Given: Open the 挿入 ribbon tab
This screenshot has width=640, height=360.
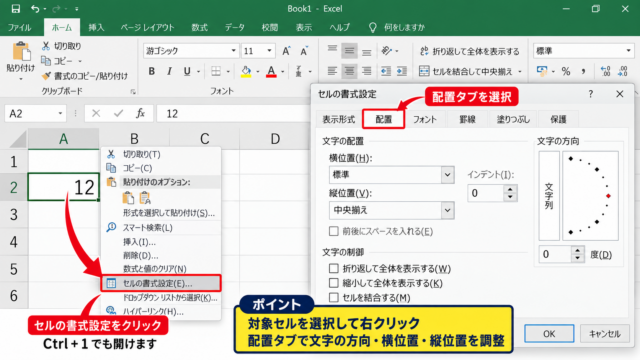Looking at the screenshot, I should [x=96, y=27].
